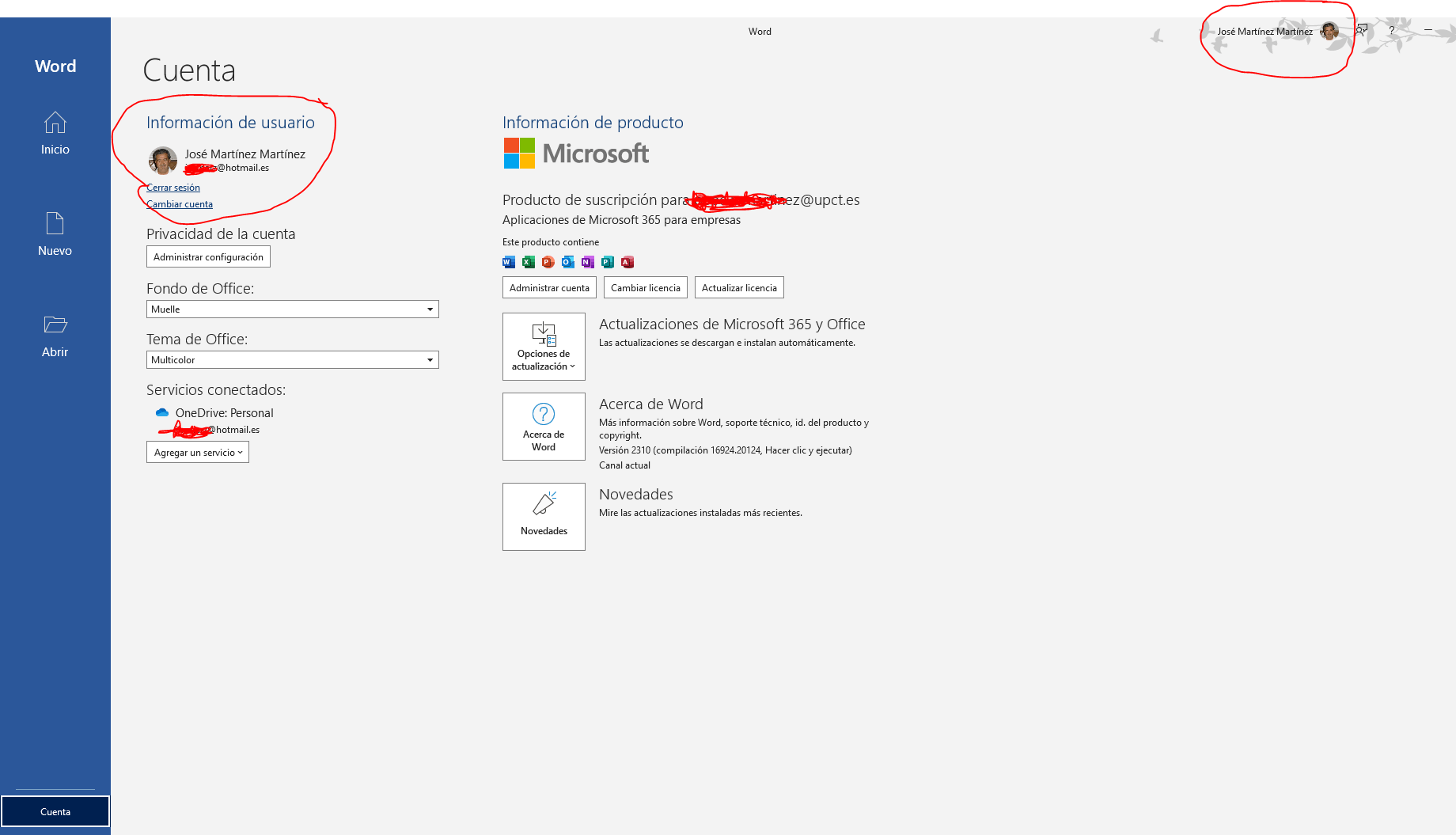Click the Novedades heading beside the megaphone button

[x=636, y=495]
